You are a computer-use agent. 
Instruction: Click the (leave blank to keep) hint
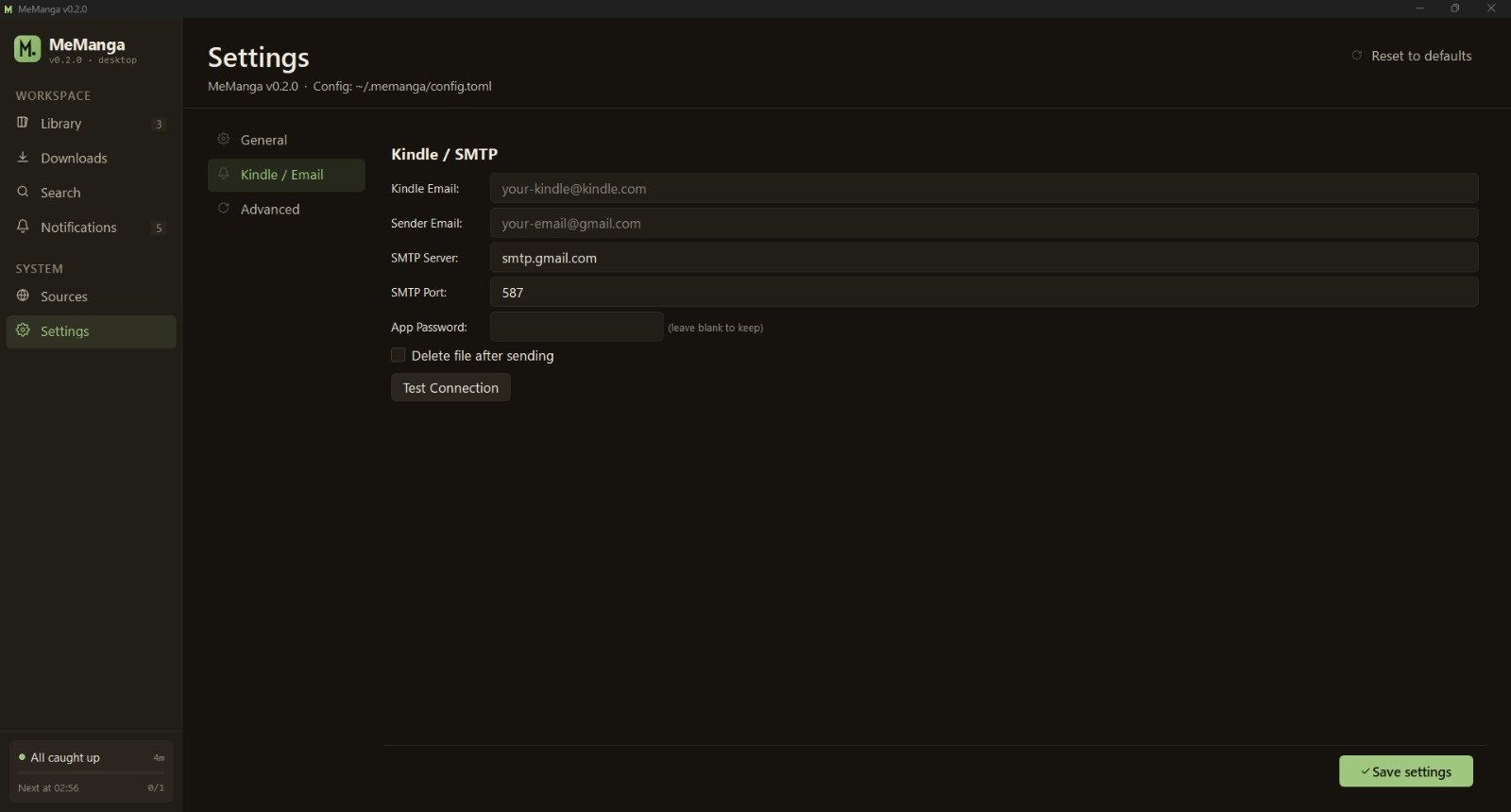click(716, 328)
